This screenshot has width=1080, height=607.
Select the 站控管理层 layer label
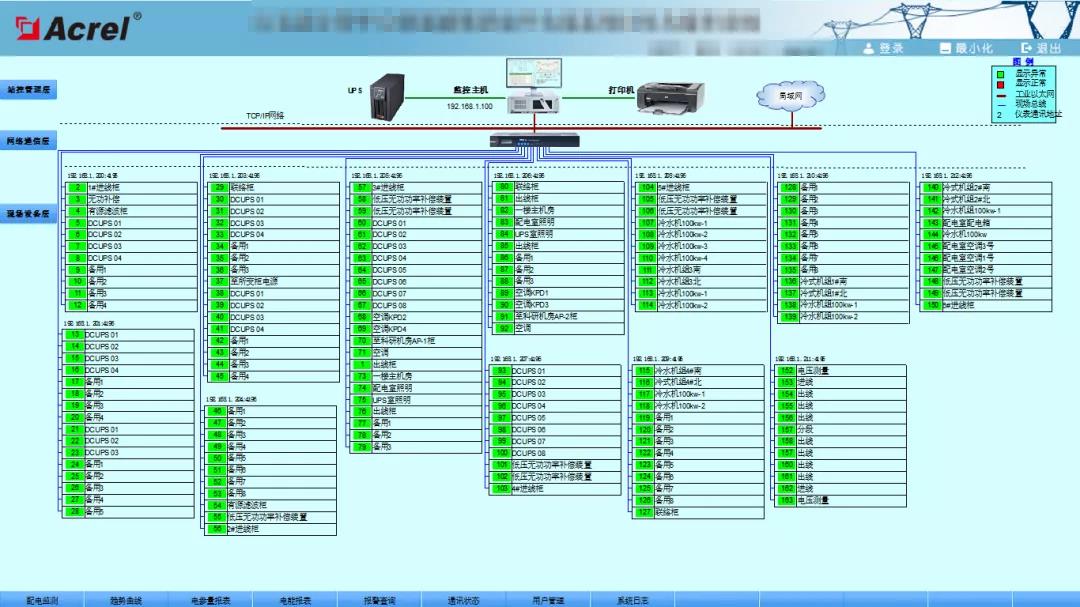click(28, 90)
